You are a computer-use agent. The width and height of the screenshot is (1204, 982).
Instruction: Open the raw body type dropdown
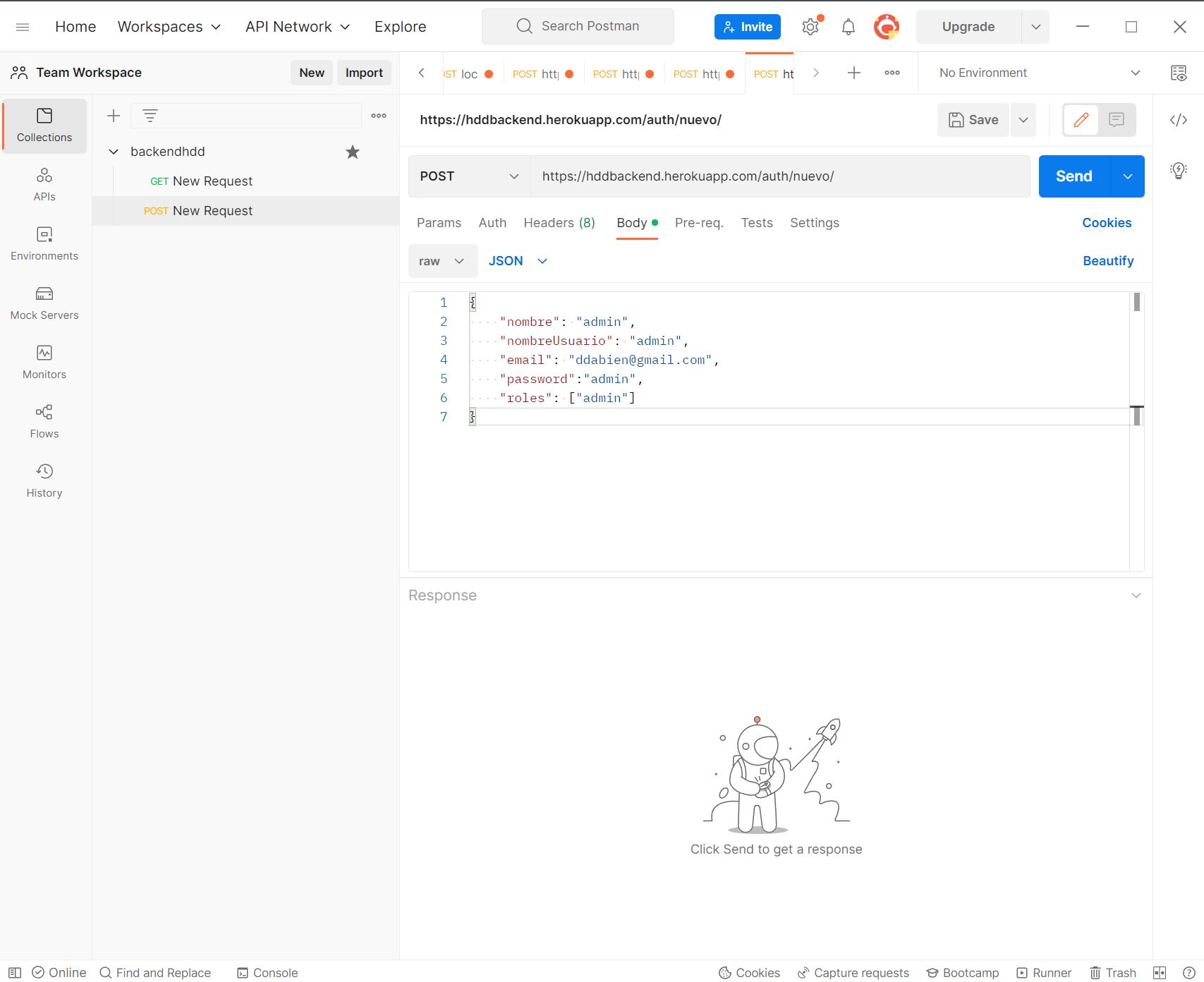[443, 261]
